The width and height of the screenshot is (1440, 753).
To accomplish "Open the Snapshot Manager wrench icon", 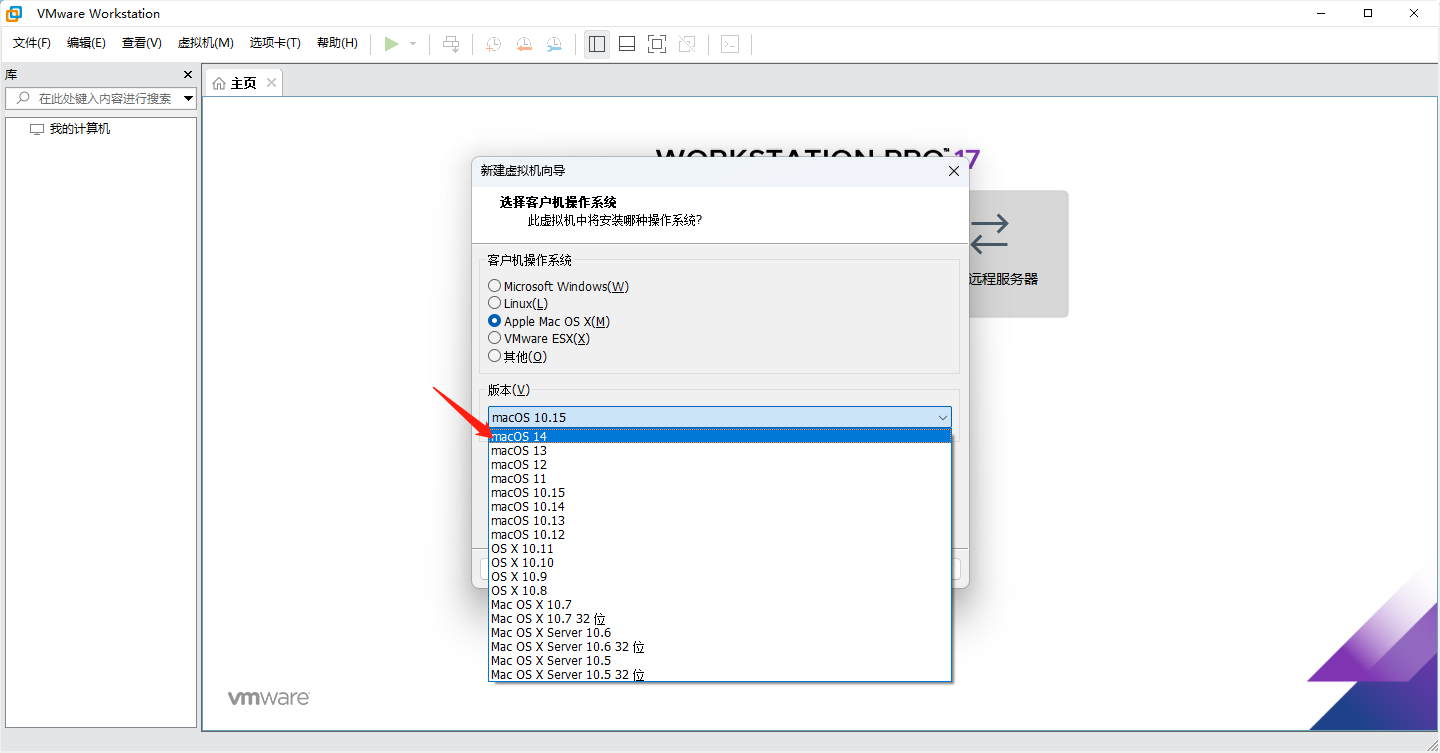I will coord(554,44).
